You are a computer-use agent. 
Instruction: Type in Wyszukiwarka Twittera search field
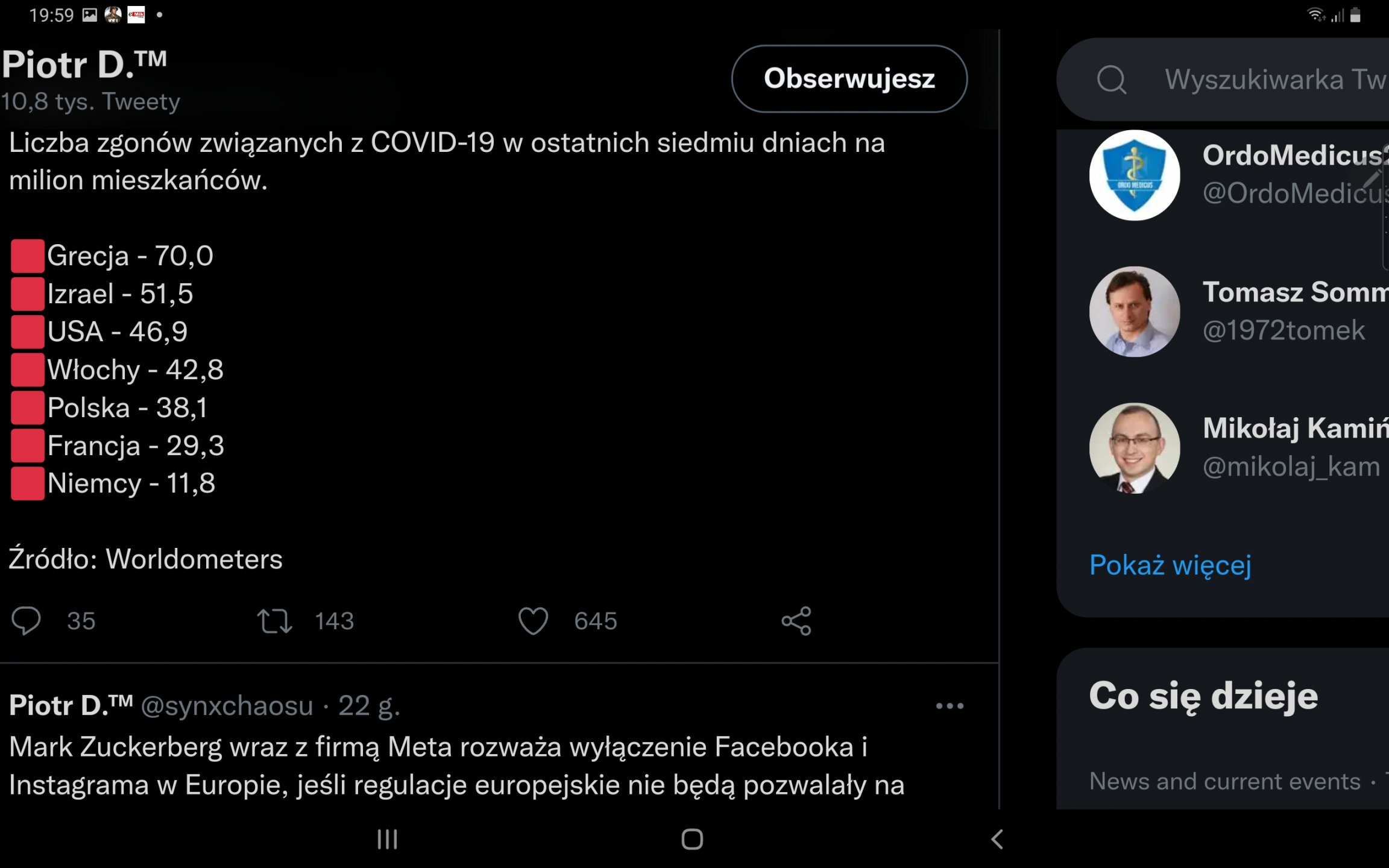(x=1272, y=80)
